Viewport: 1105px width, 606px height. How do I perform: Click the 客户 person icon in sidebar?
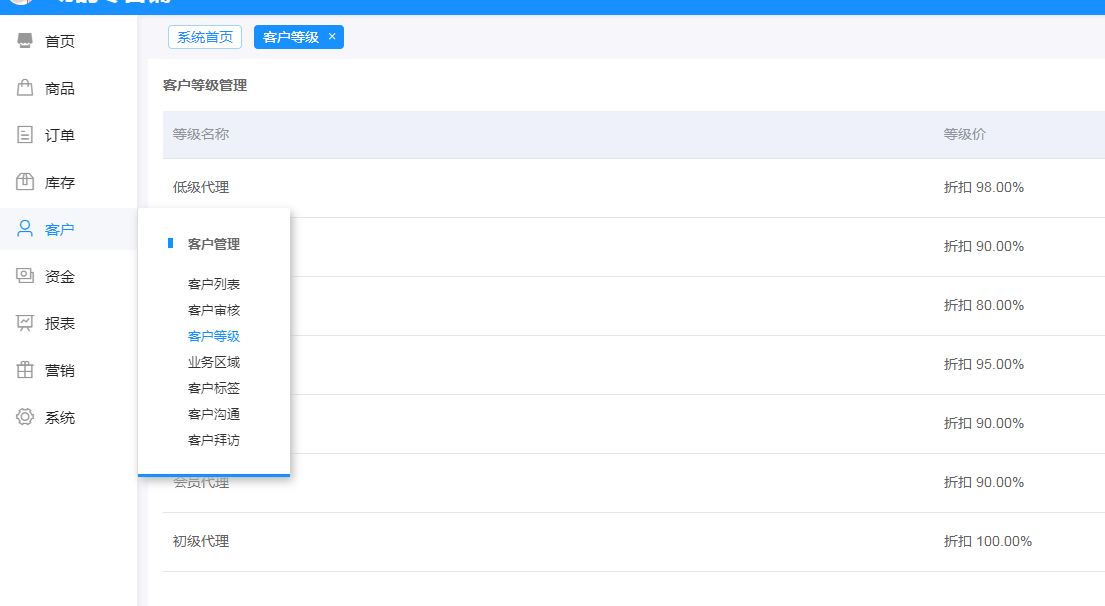25,229
